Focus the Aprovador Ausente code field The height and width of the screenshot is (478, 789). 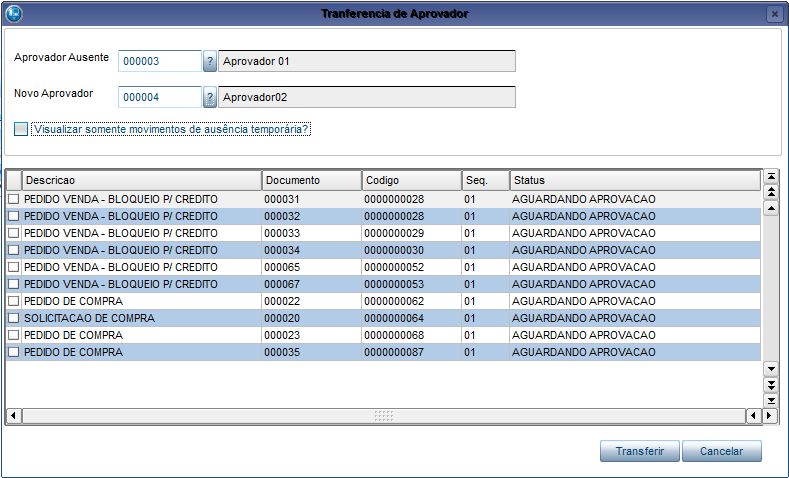(160, 61)
